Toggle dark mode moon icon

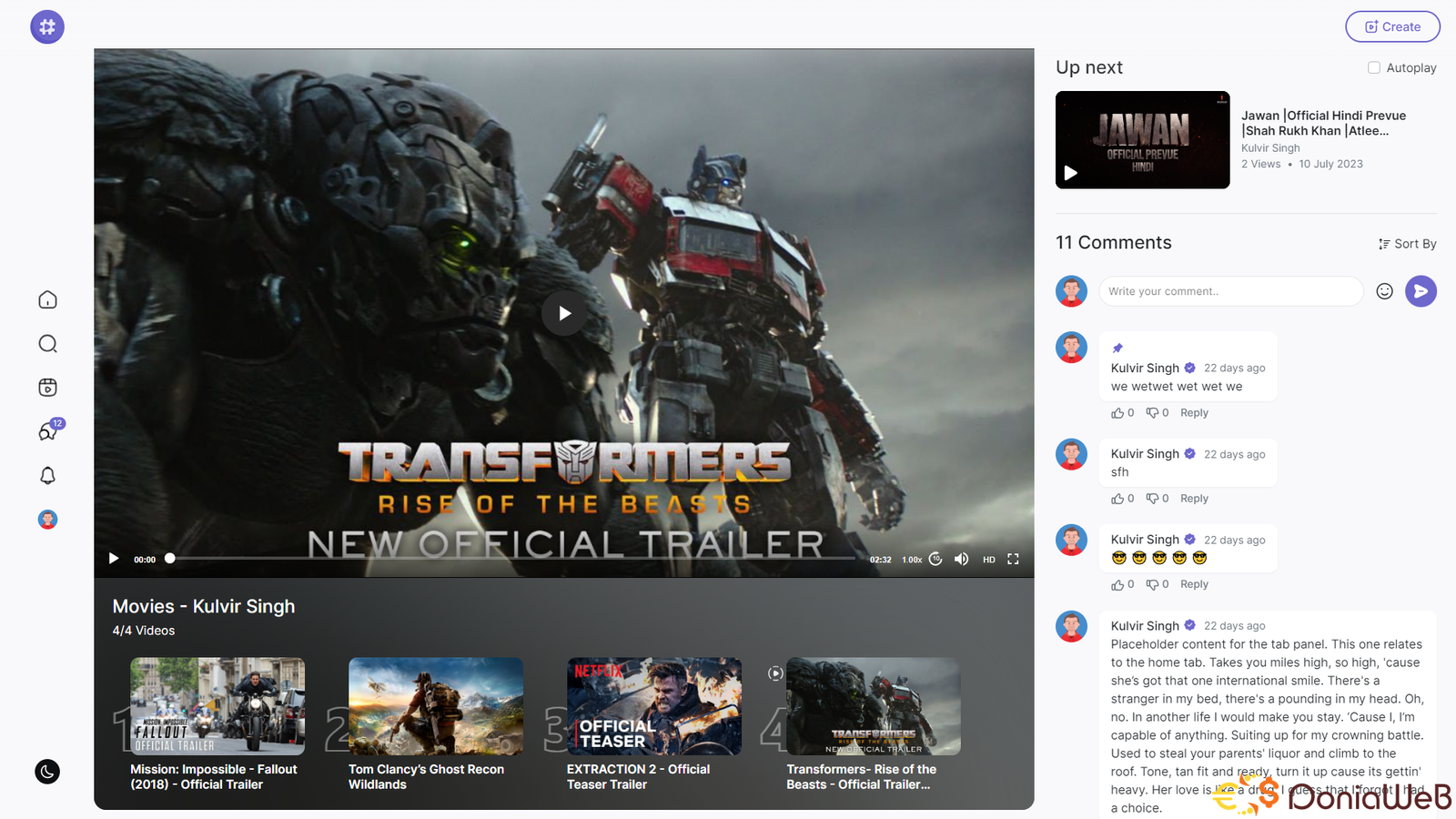tap(47, 772)
